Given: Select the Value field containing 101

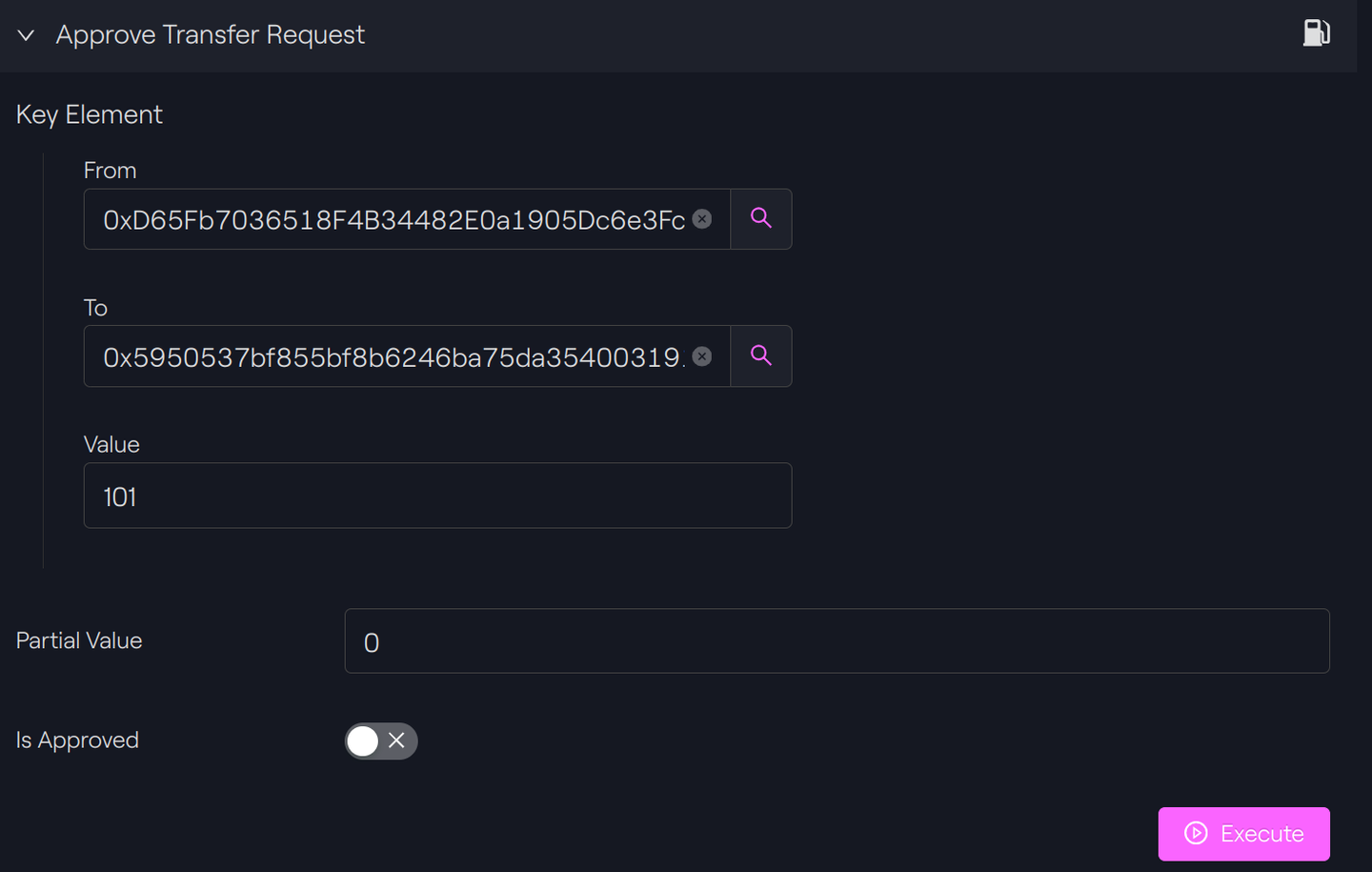Looking at the screenshot, I should point(438,496).
